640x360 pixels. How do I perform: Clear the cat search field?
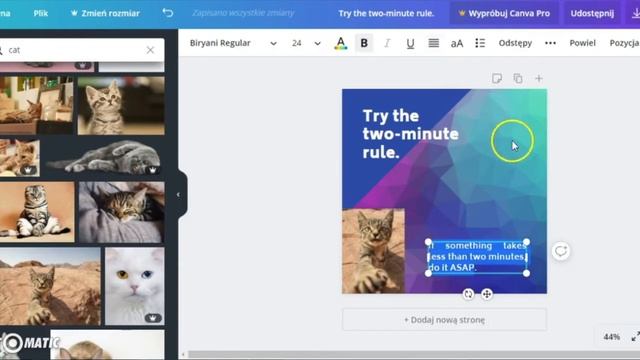pos(150,50)
